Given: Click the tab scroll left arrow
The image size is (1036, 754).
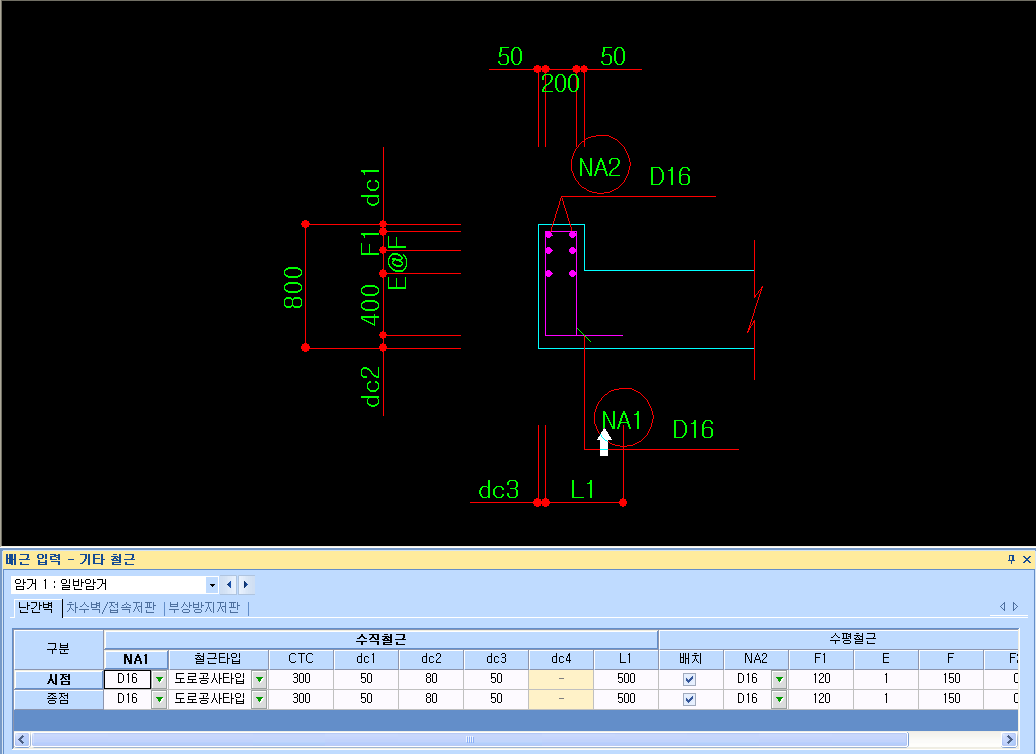Looking at the screenshot, I should (1002, 606).
